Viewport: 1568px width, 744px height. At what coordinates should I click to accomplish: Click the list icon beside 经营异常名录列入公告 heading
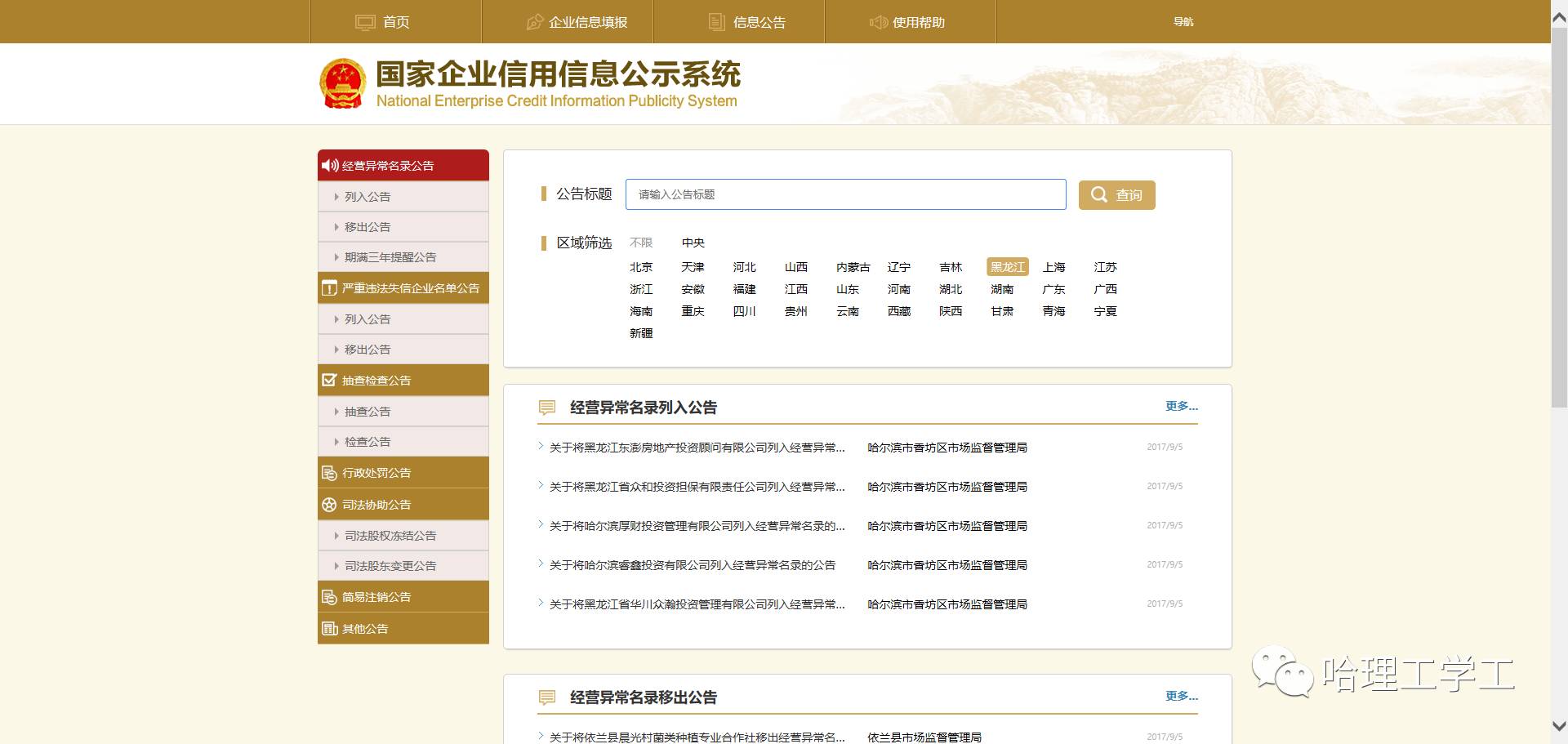click(547, 408)
